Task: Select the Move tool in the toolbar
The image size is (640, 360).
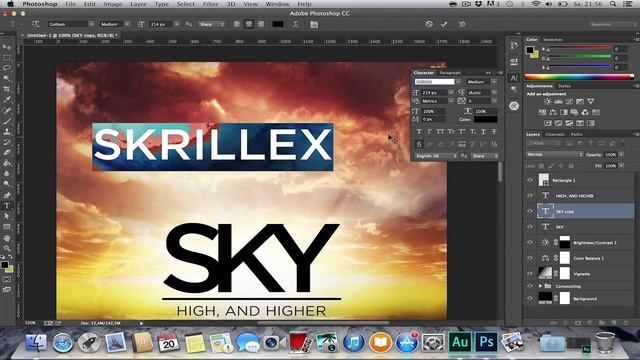Action: pyautogui.click(x=7, y=47)
